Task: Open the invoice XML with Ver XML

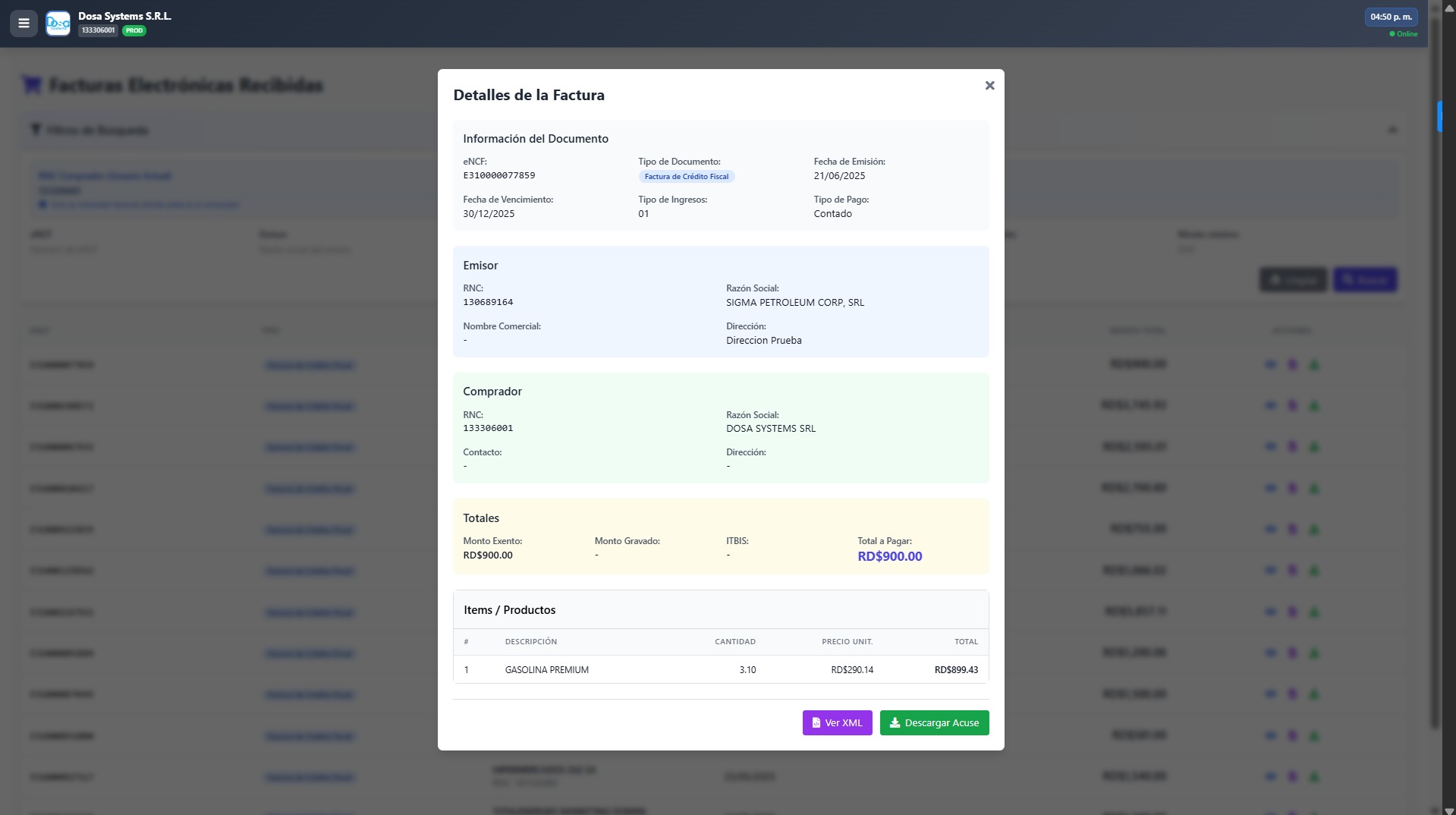Action: coord(837,722)
